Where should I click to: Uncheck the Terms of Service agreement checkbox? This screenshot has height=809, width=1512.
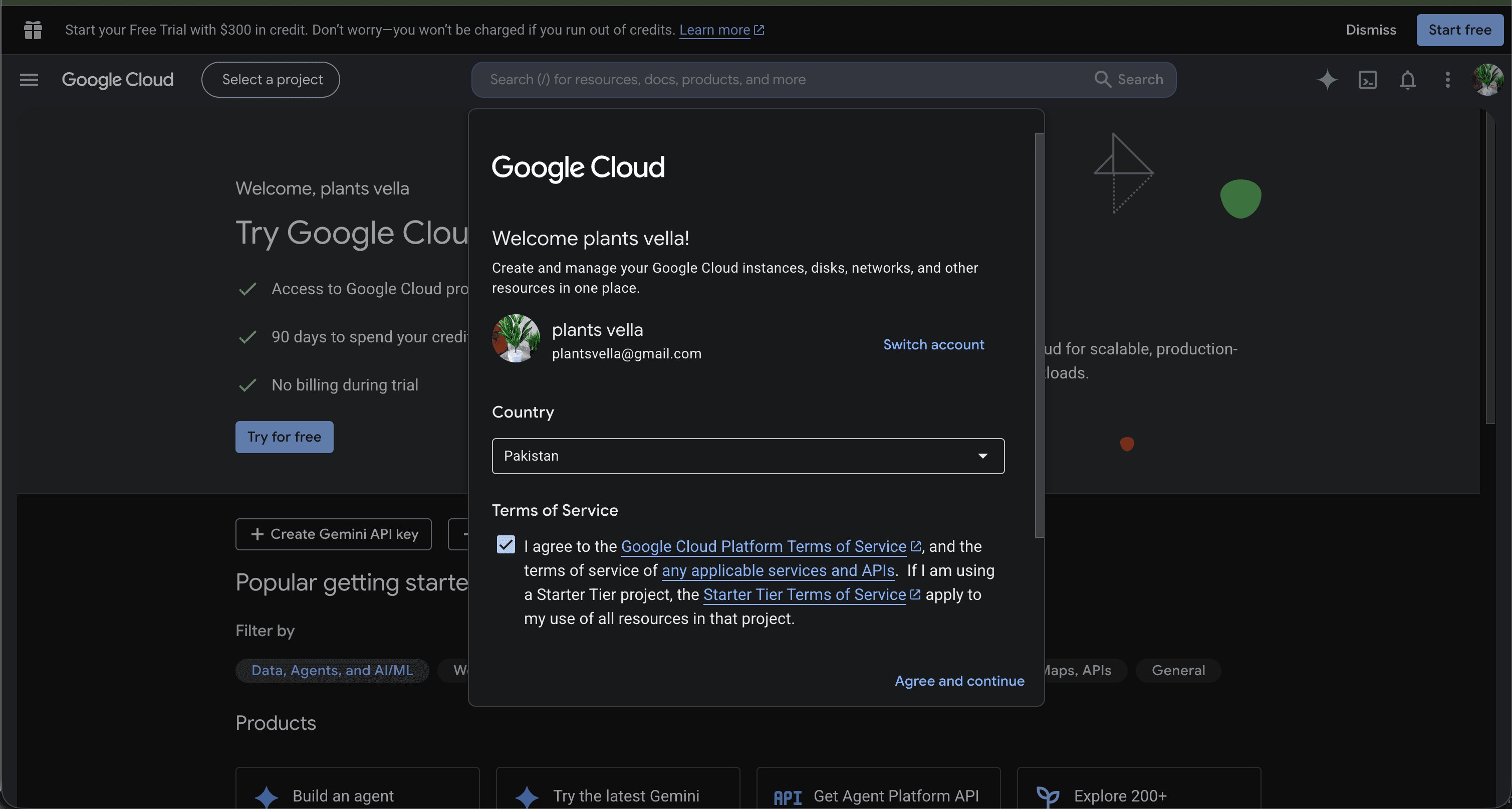[506, 545]
